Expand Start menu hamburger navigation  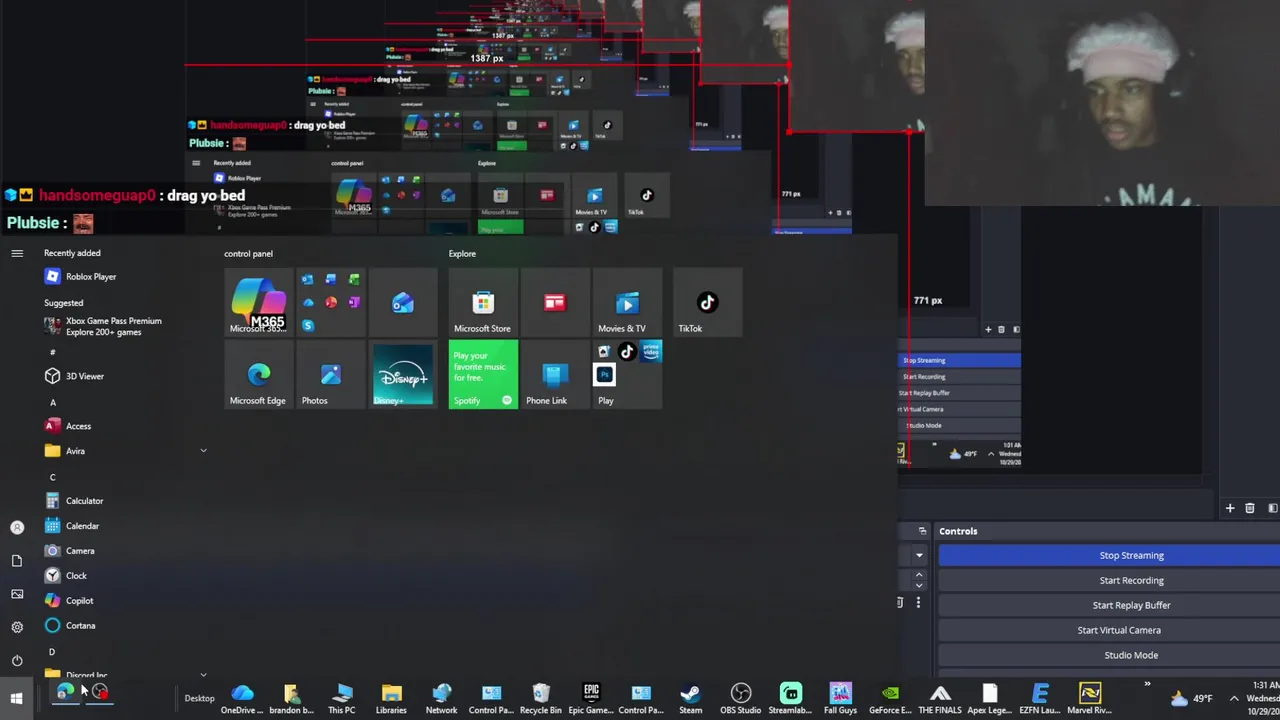click(17, 253)
